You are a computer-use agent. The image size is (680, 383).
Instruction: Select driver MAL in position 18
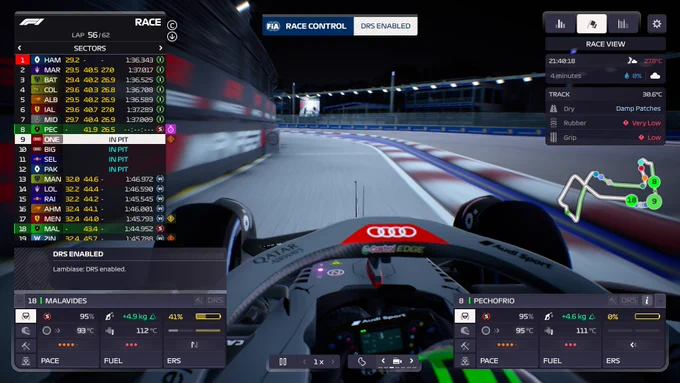tap(90, 229)
